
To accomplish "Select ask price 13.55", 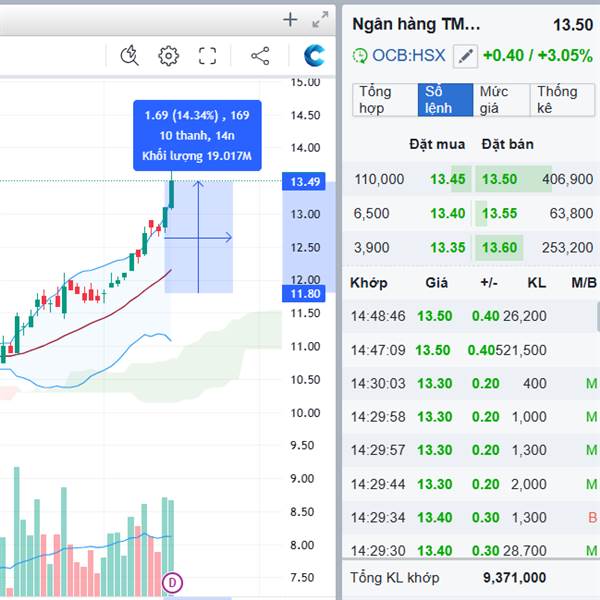I will tap(499, 213).
